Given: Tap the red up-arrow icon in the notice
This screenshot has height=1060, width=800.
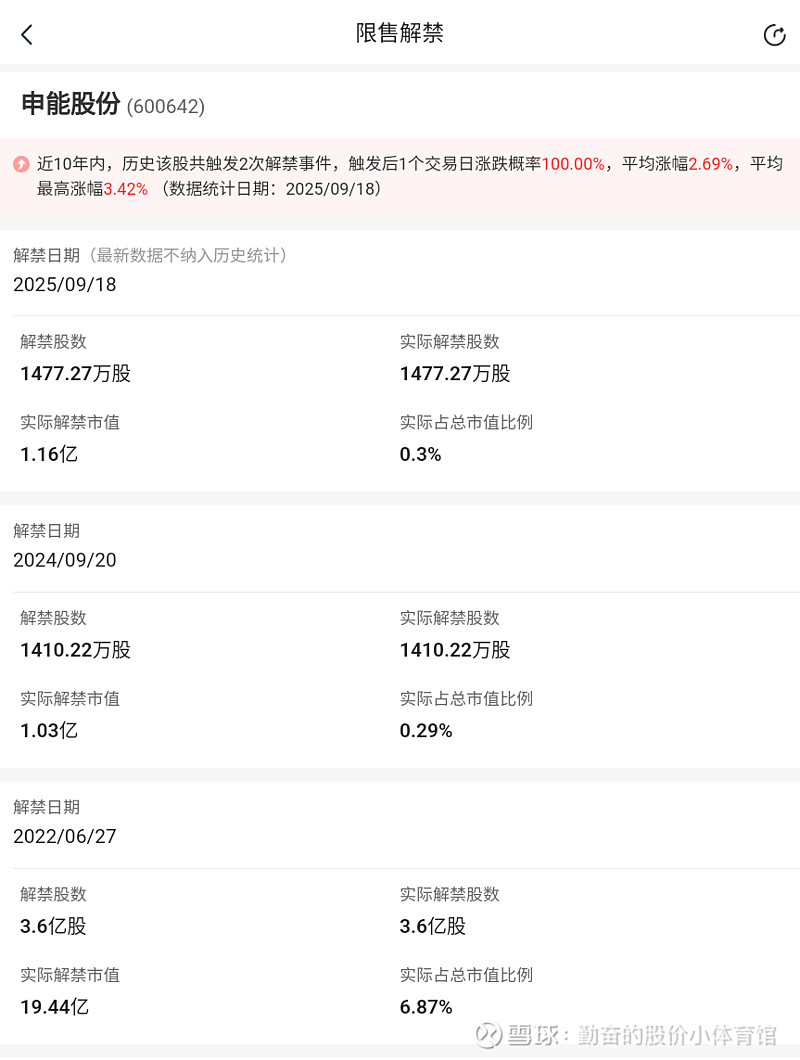Looking at the screenshot, I should pos(21,164).
